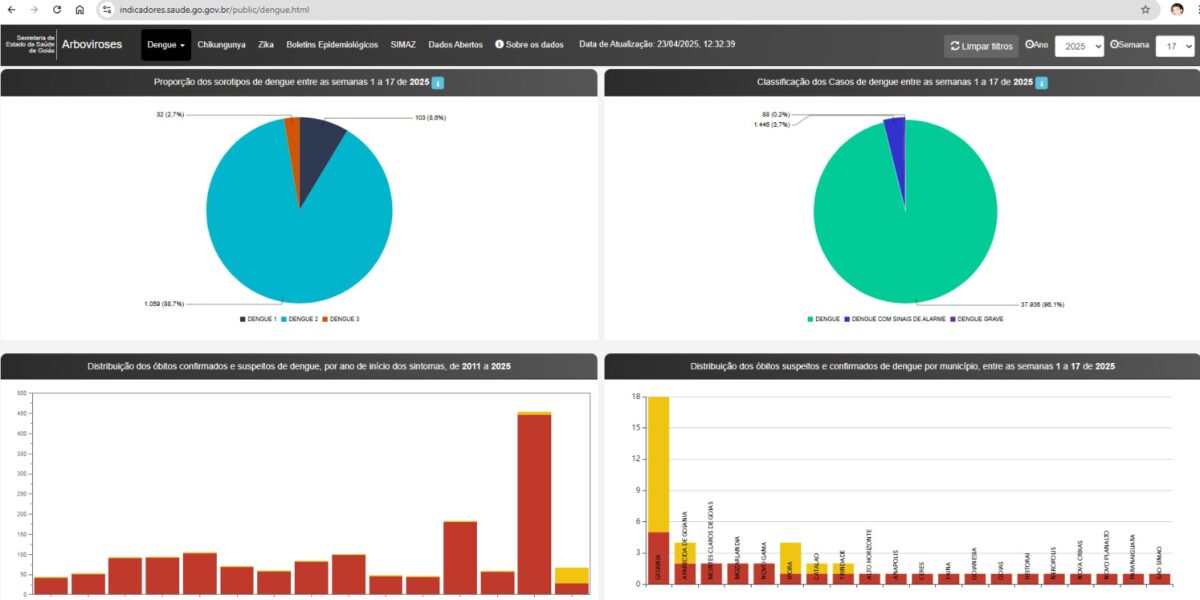Toggle DENGUE 3 legend entry
1200x600 pixels.
pos(340,319)
